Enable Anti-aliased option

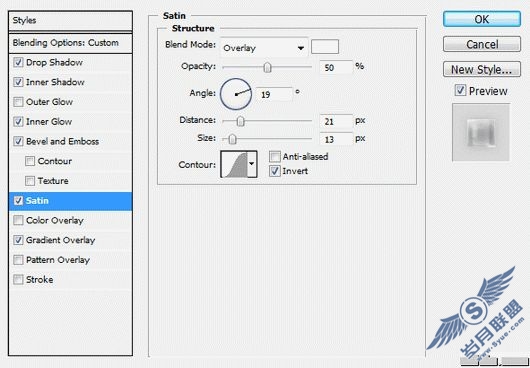[x=275, y=156]
